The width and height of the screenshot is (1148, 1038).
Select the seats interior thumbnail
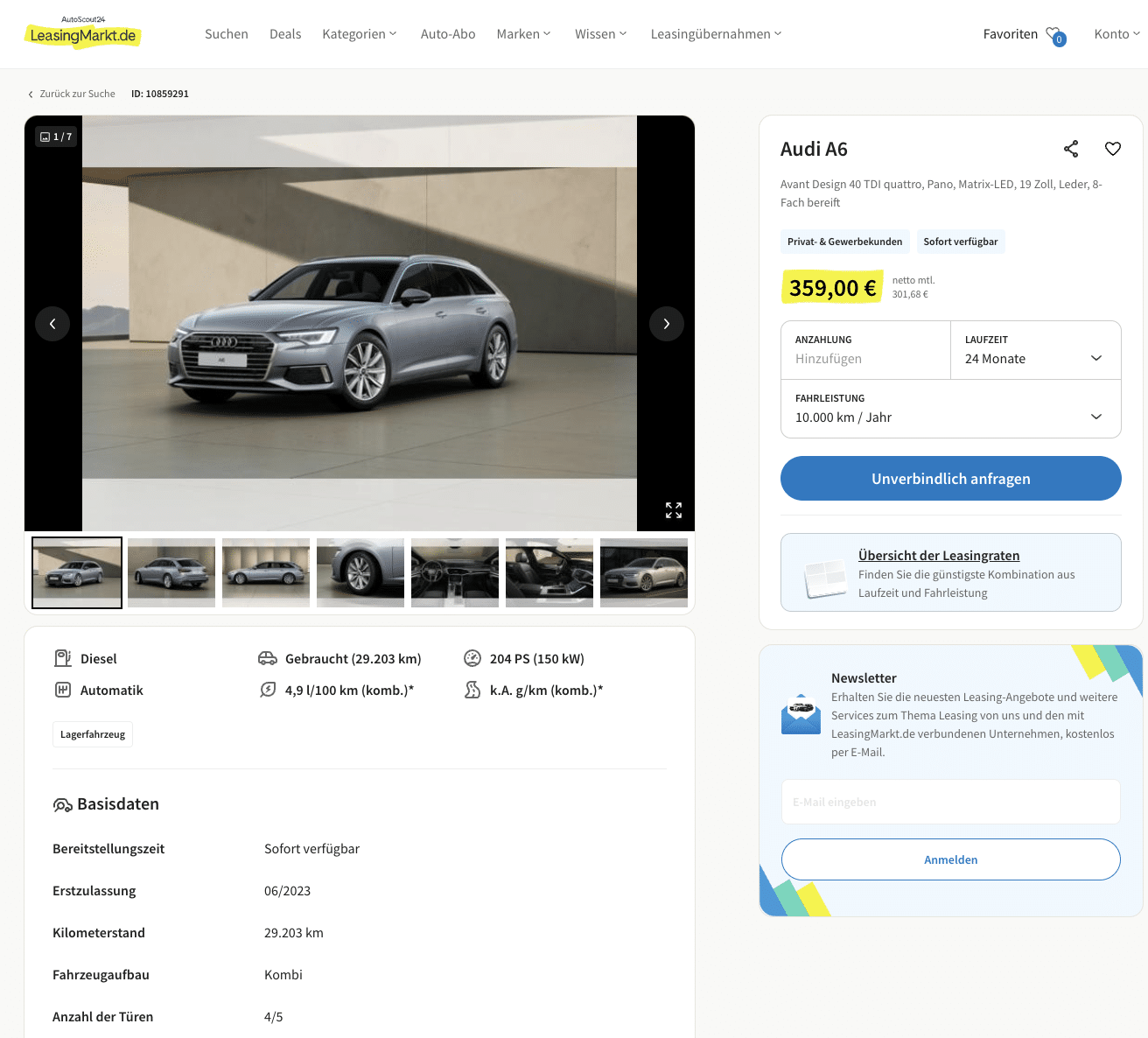click(x=549, y=572)
